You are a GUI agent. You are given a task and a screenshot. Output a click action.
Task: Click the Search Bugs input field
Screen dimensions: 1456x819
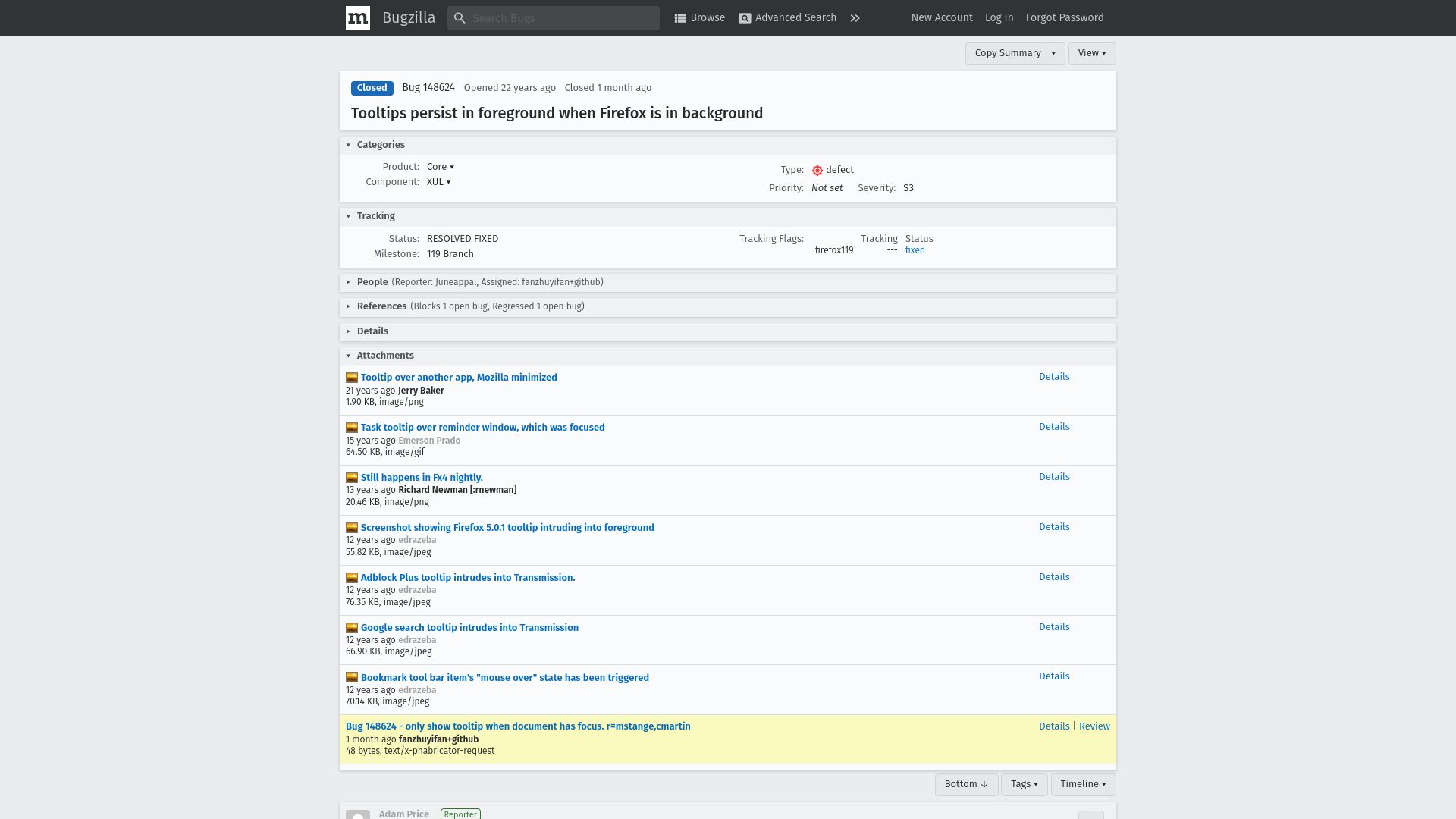pos(554,18)
